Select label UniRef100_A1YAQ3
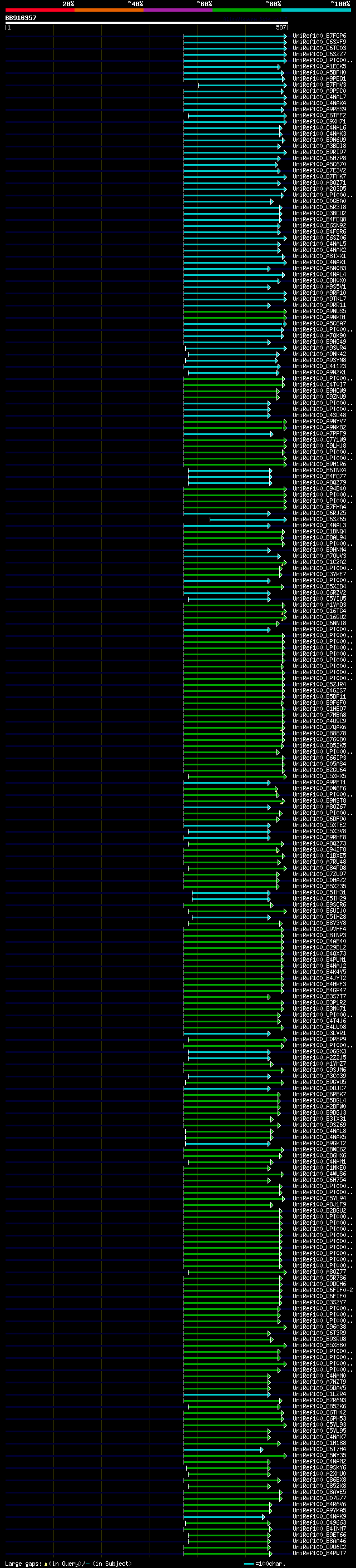 pyautogui.click(x=319, y=605)
